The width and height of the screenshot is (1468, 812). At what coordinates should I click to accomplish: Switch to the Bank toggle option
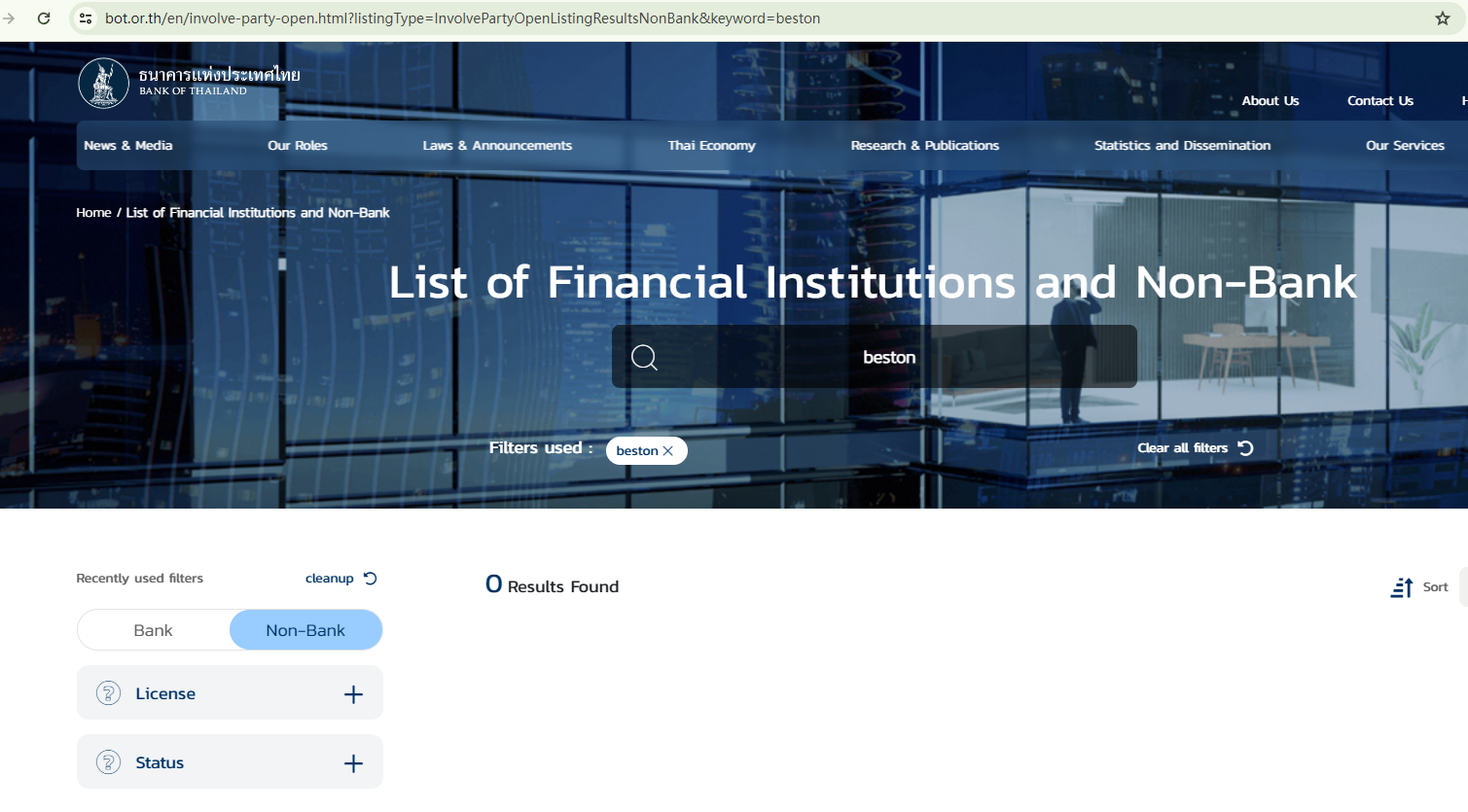(x=153, y=630)
